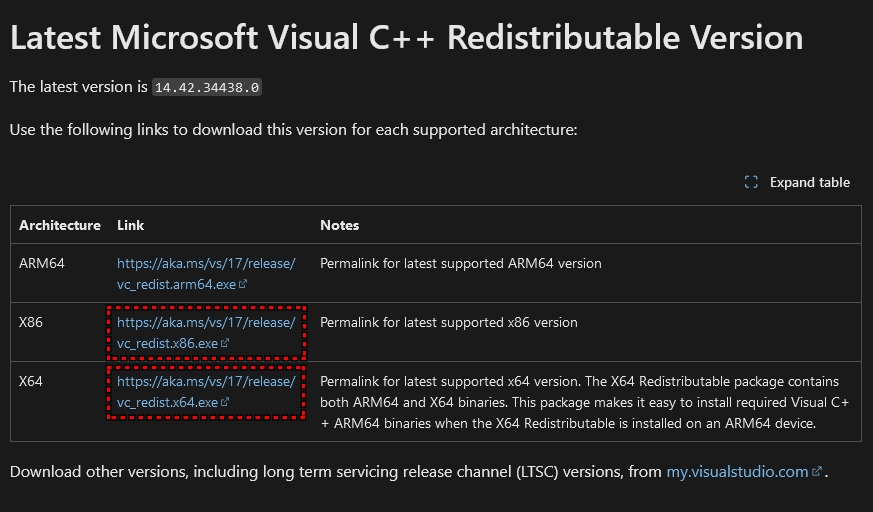Click external-link icon after vc_redist.x64.exe
This screenshot has width=873, height=512.
[225, 403]
